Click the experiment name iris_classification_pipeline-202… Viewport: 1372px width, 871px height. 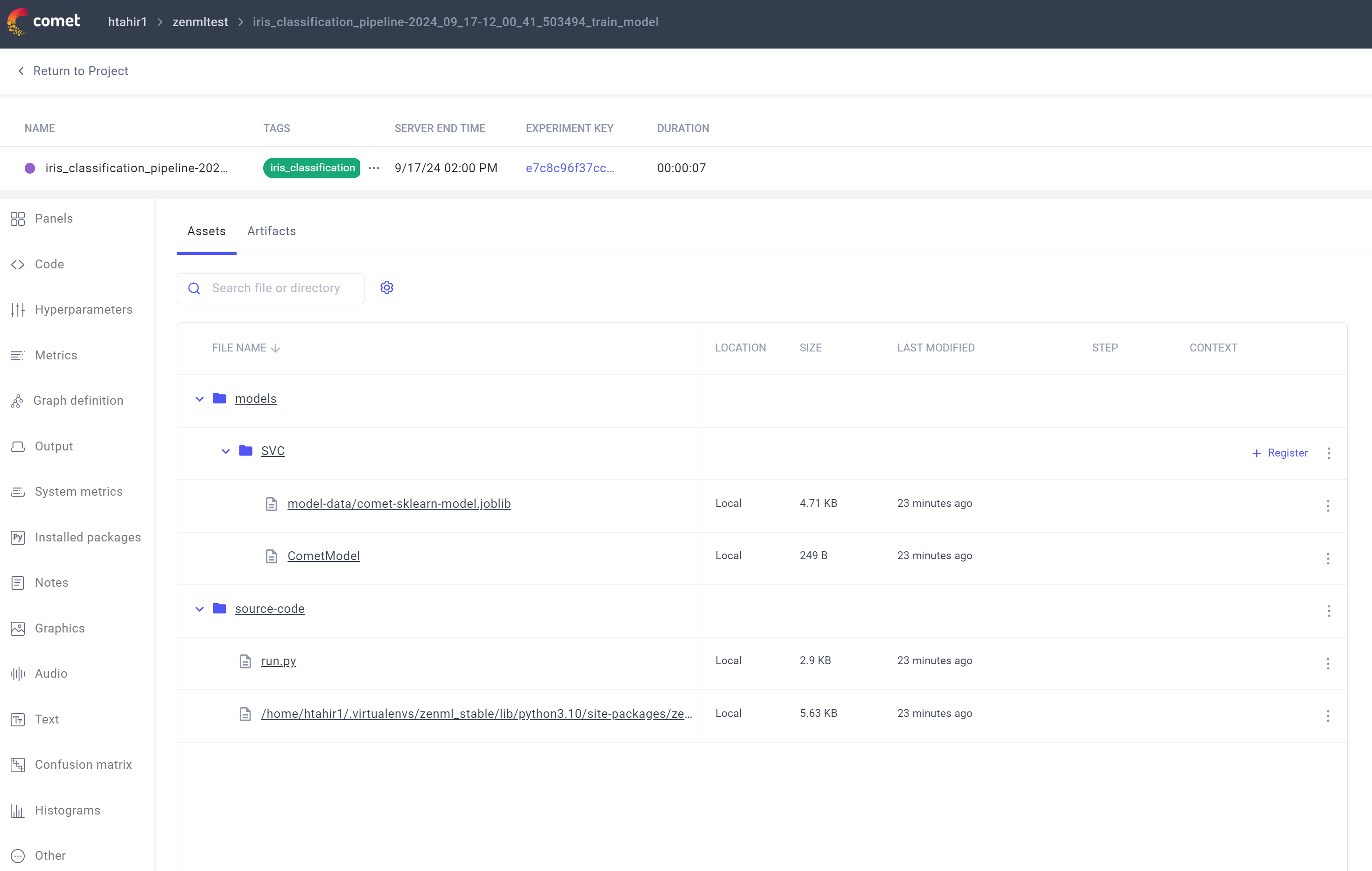(x=136, y=168)
